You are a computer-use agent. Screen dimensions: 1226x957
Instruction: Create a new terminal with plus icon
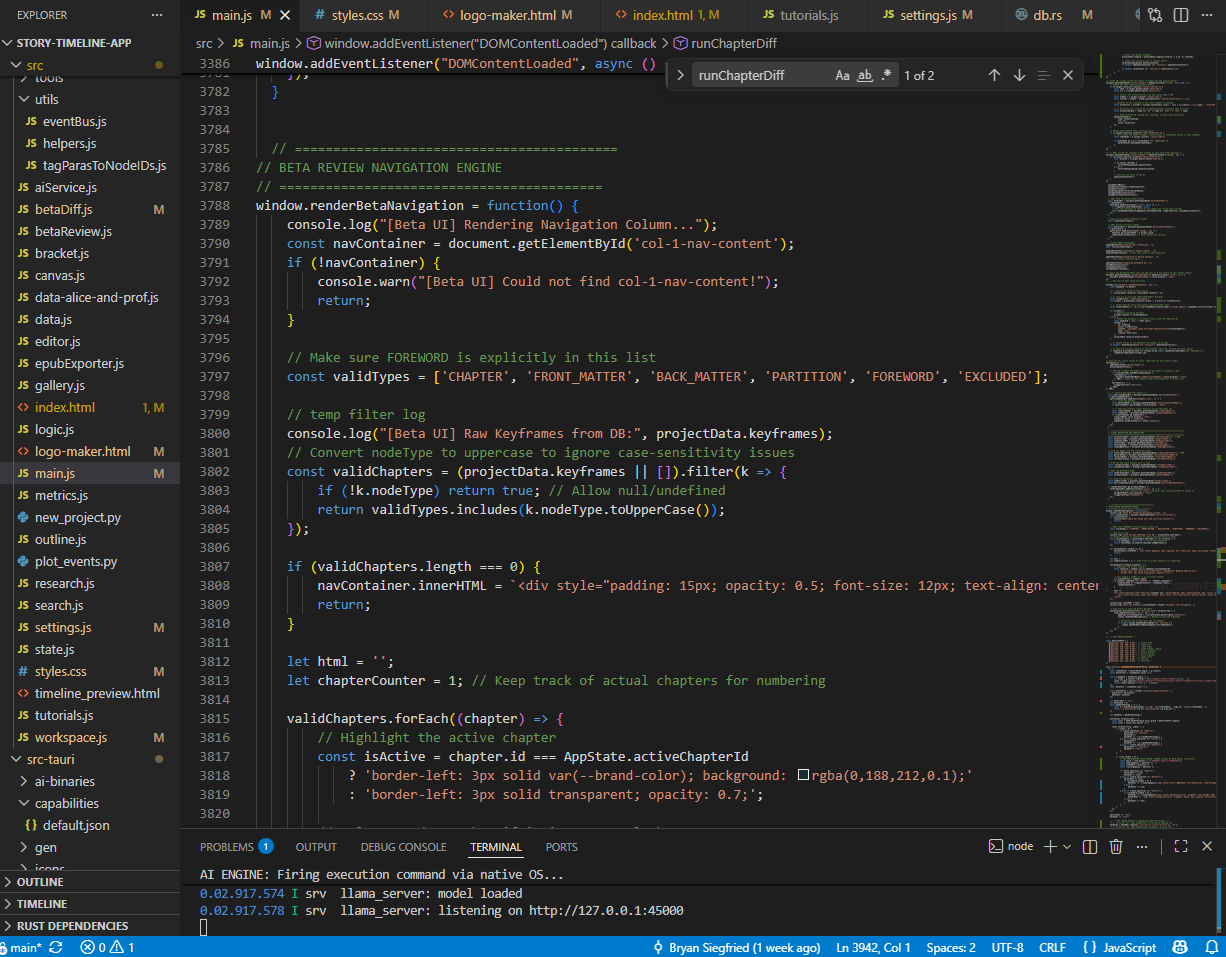click(1050, 846)
